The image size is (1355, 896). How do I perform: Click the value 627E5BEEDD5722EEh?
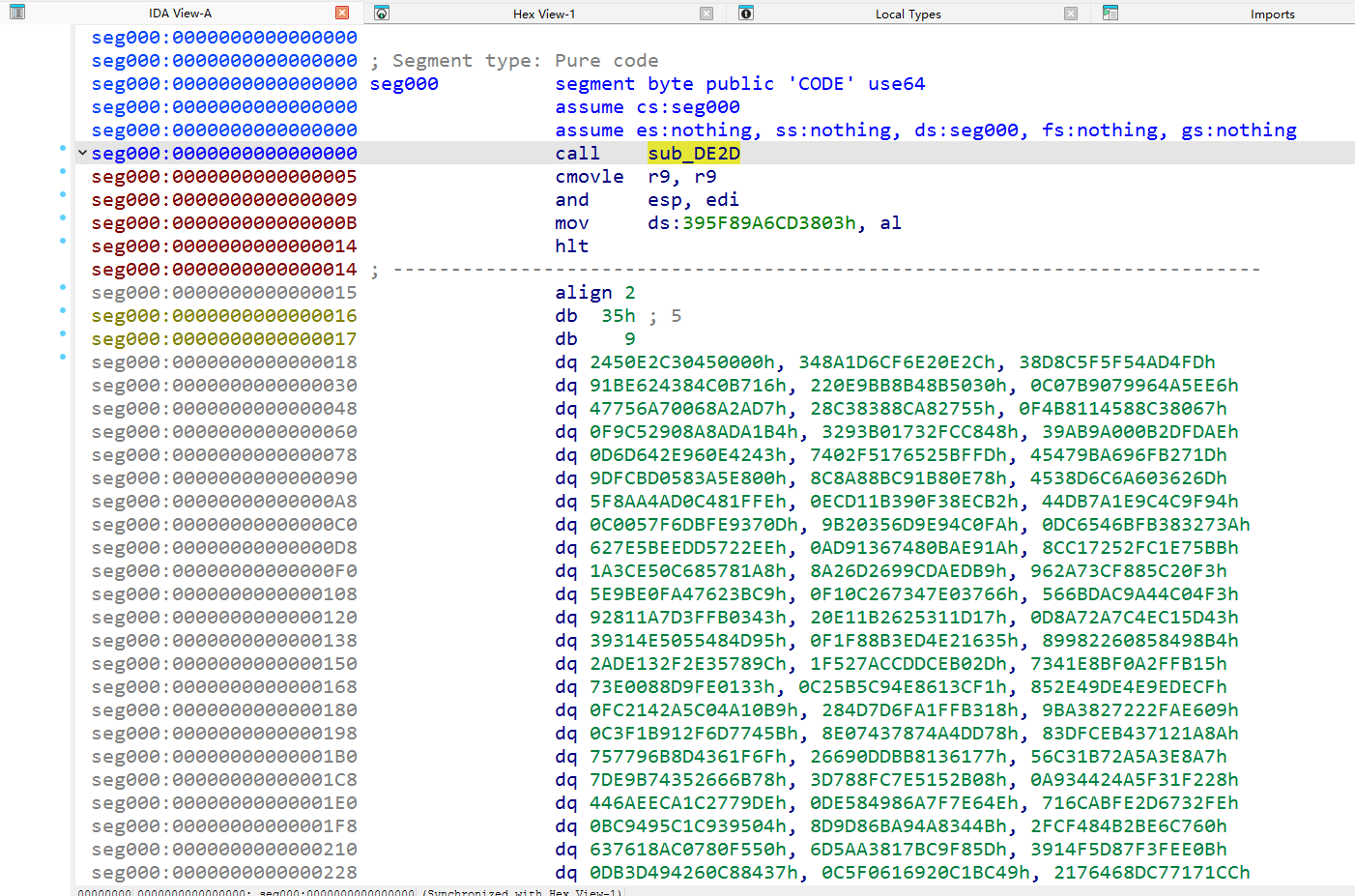(x=688, y=547)
